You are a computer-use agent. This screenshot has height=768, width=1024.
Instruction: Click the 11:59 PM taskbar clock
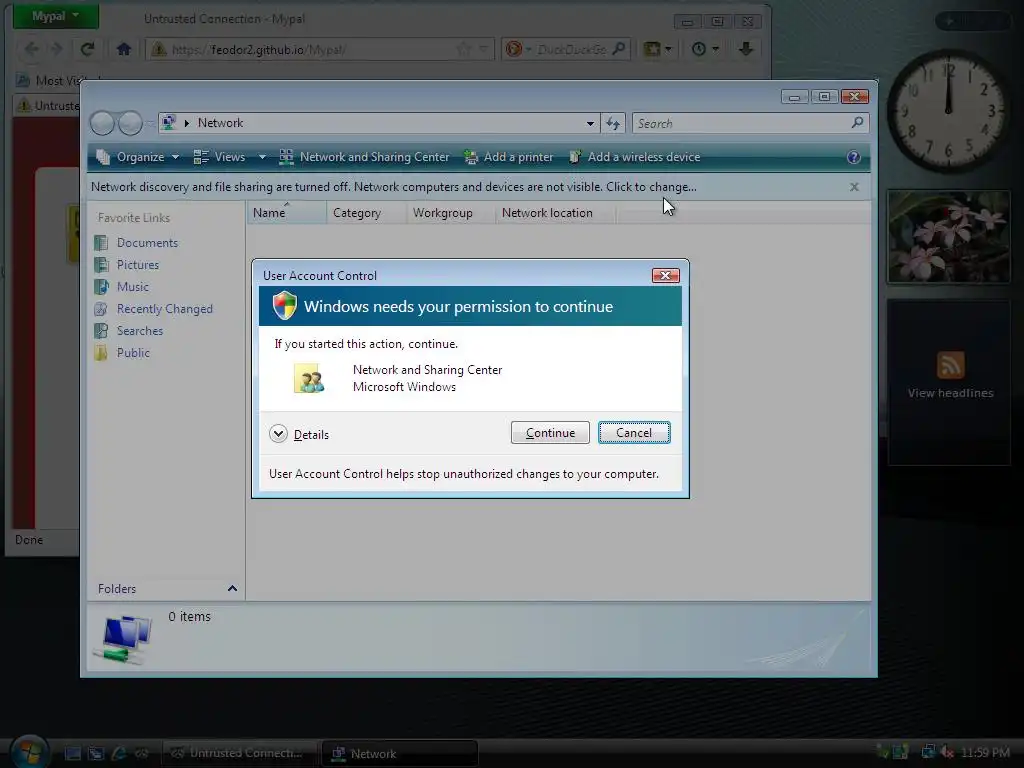click(x=985, y=753)
